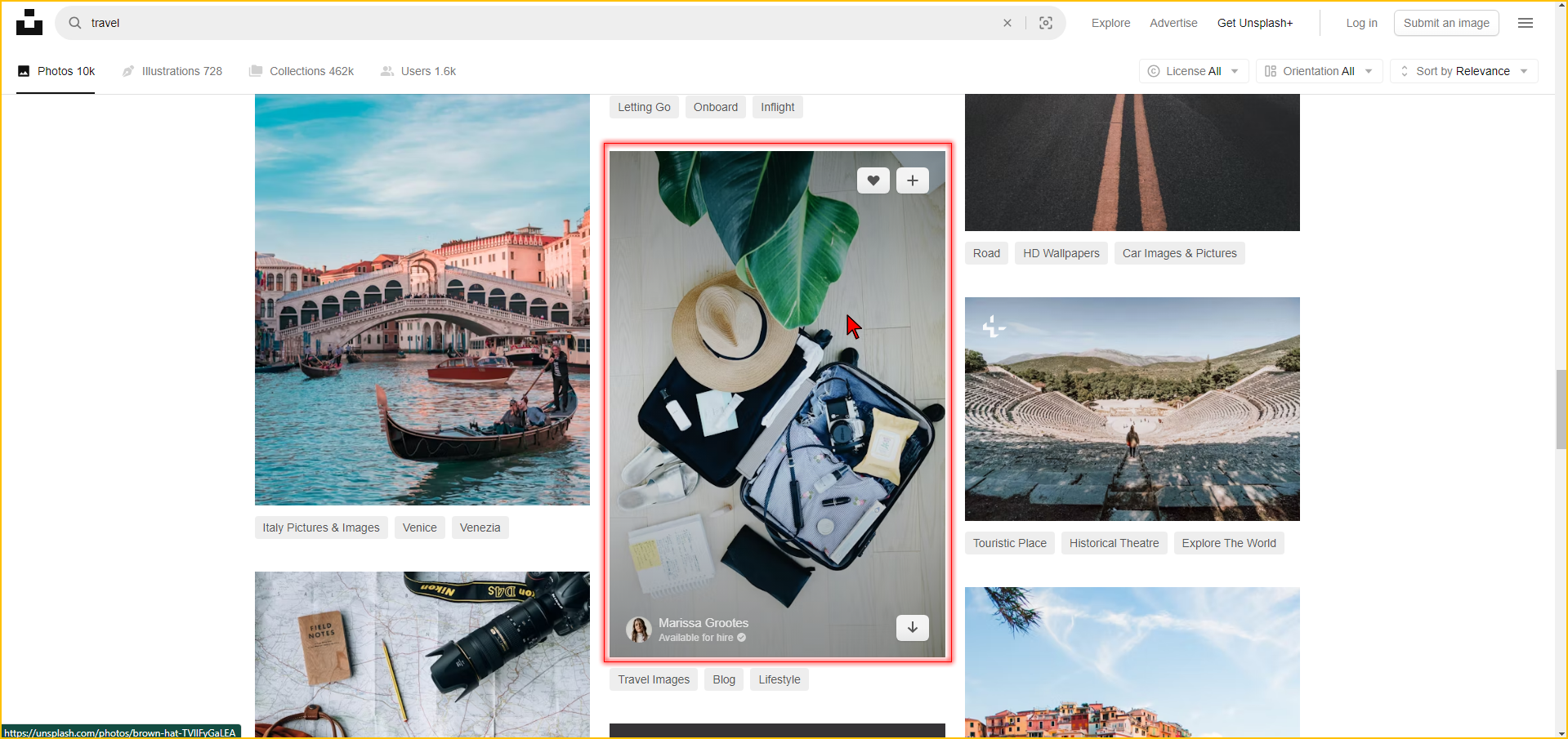Click the Submit an image button

pos(1445,23)
